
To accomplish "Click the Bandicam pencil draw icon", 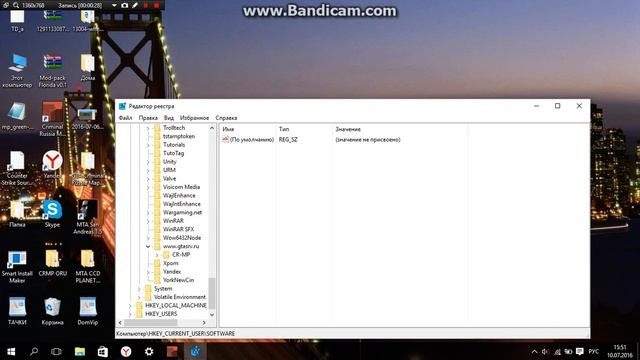I will point(135,5).
